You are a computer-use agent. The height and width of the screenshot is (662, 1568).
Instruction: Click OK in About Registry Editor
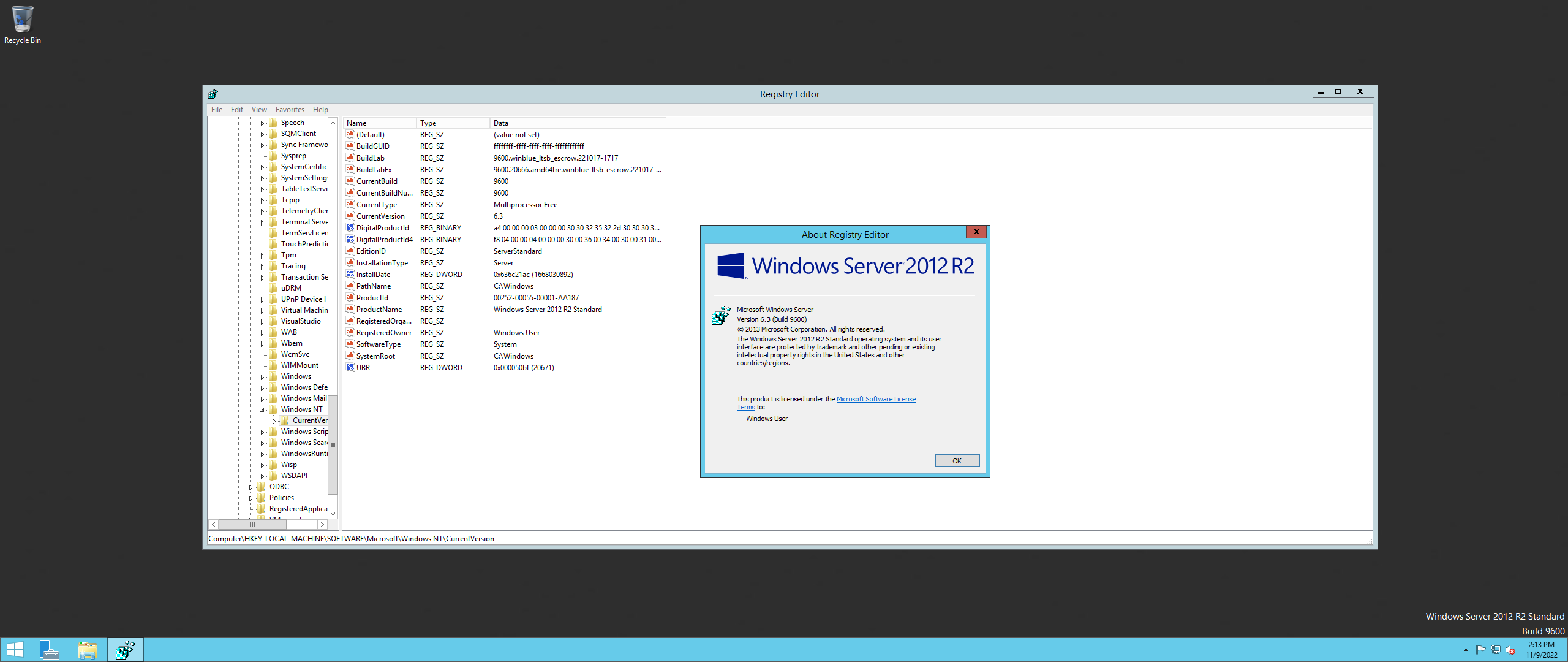coord(957,461)
